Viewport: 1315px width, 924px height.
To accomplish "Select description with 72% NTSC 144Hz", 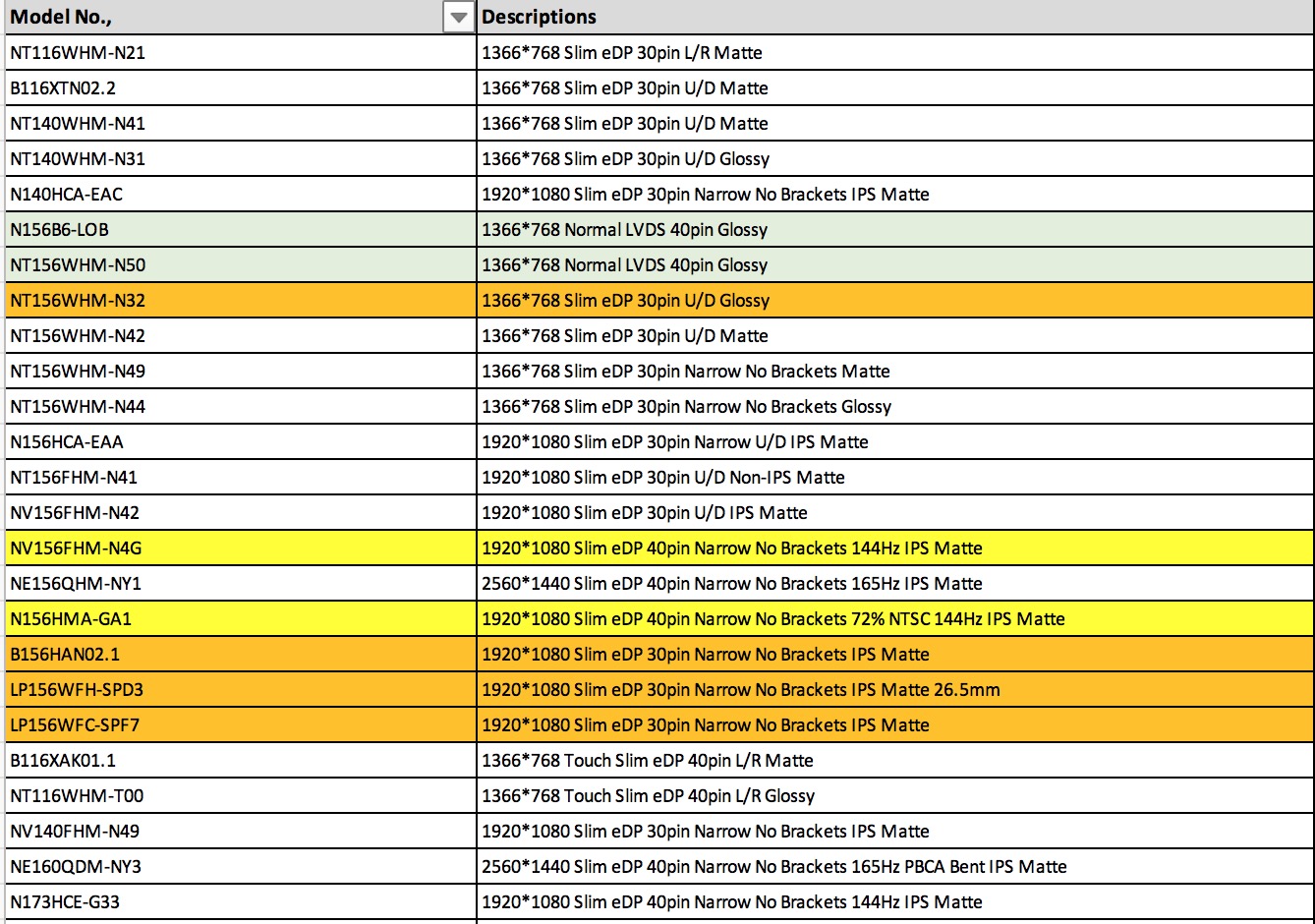I will (895, 619).
